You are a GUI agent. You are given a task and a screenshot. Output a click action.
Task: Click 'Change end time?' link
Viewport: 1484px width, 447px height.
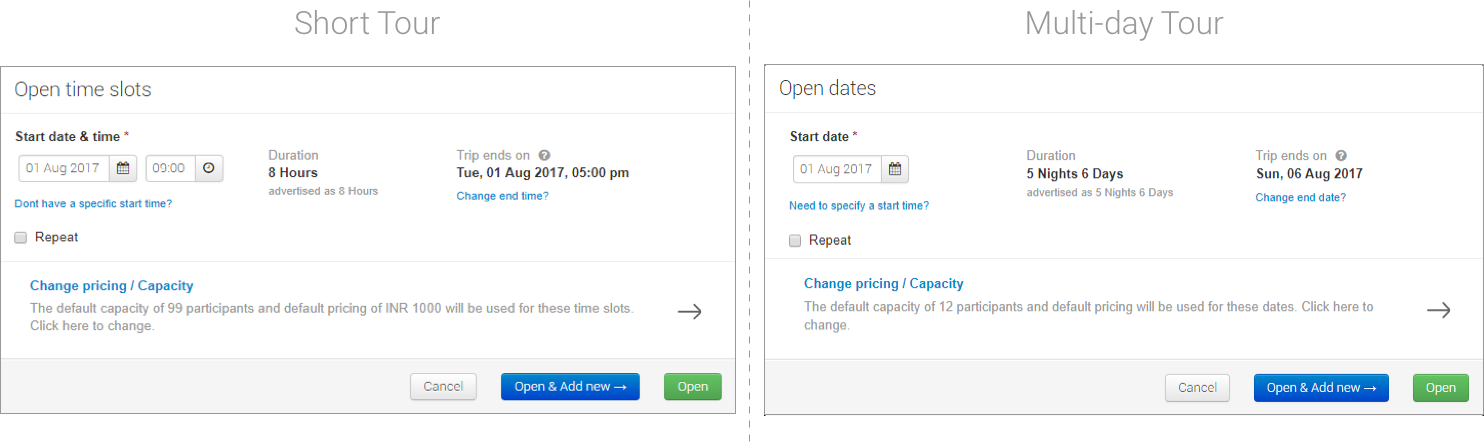point(502,195)
